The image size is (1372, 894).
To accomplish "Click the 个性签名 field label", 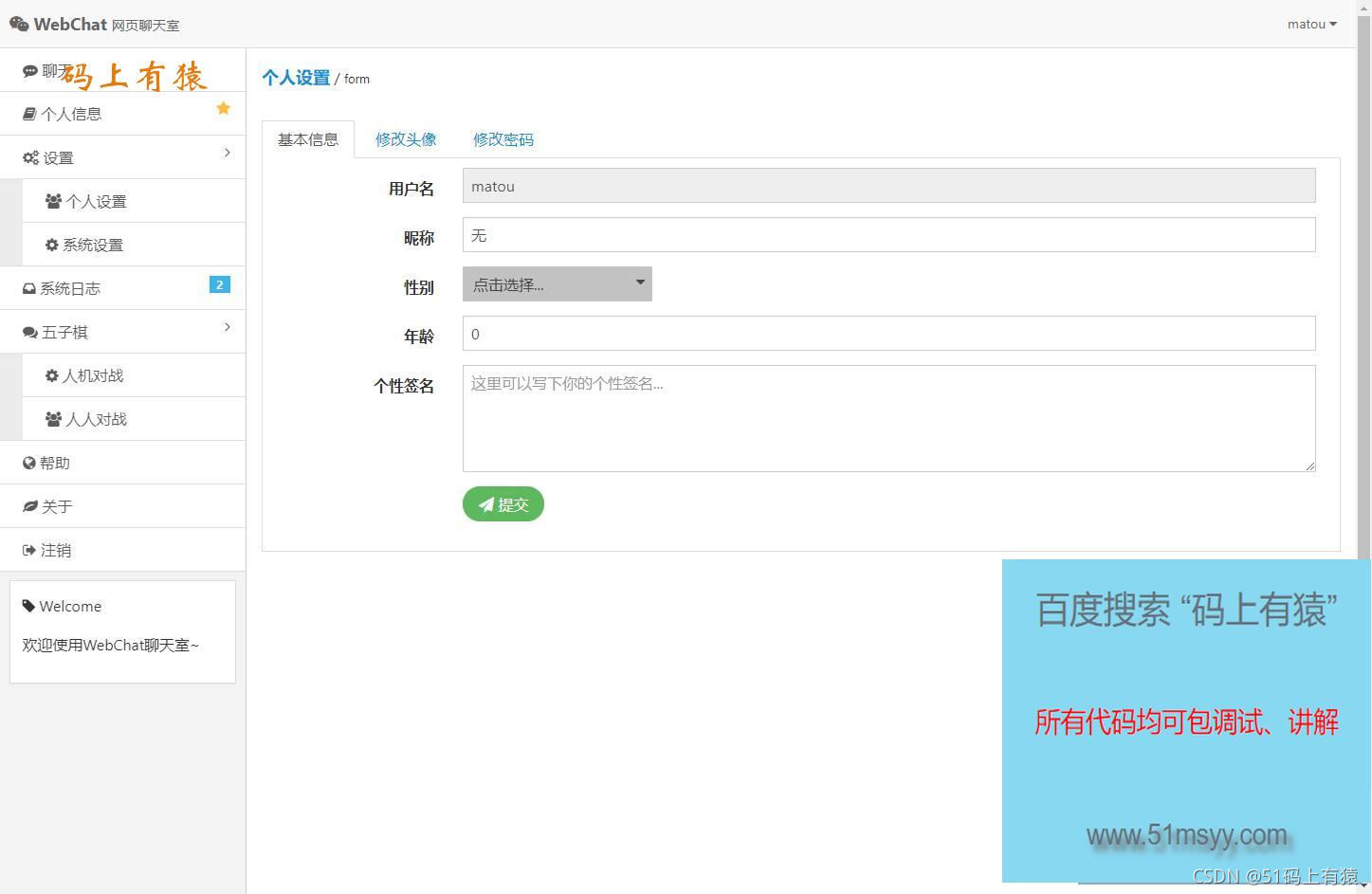I will (x=404, y=386).
